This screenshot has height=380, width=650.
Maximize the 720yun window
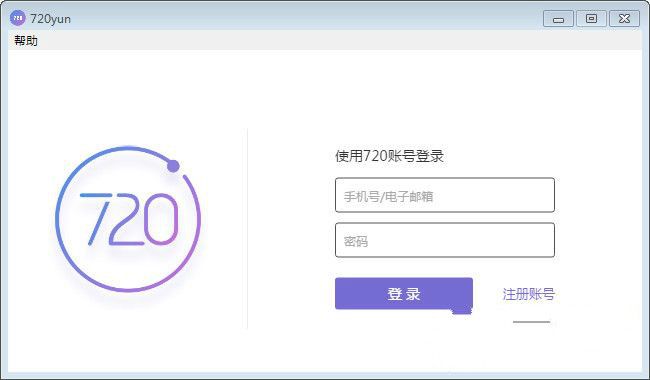tap(592, 19)
